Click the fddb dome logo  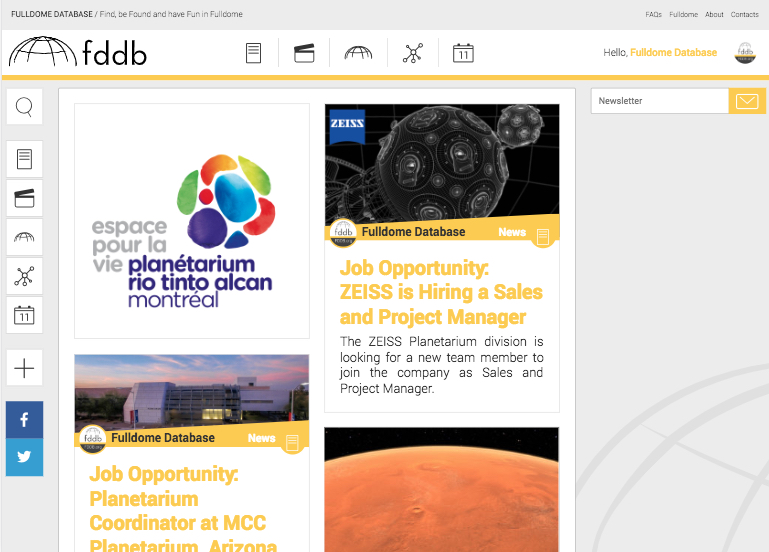(77, 51)
